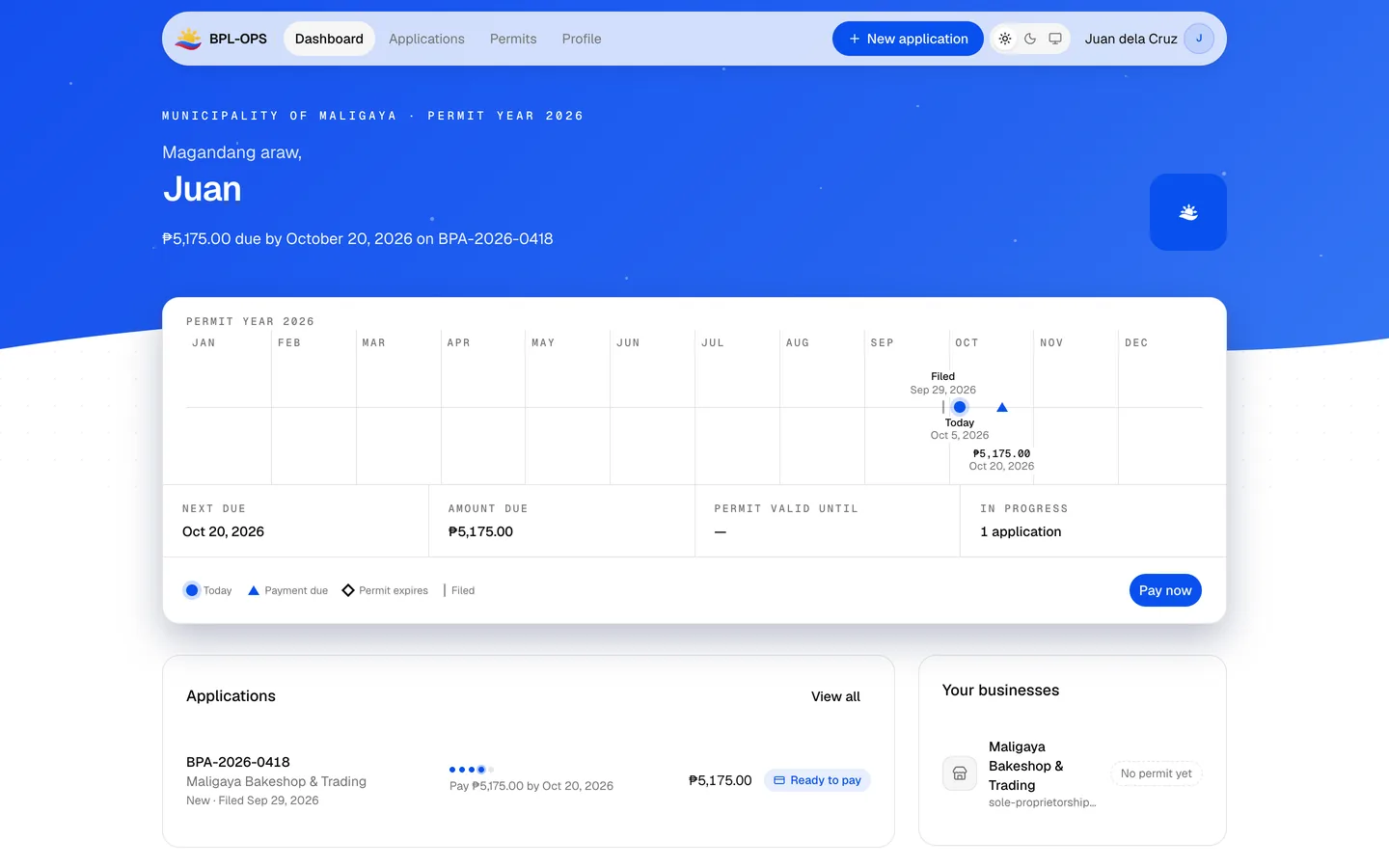Image resolution: width=1389 pixels, height=868 pixels.
Task: Click the Juan dela Cruz username
Action: point(1130,39)
